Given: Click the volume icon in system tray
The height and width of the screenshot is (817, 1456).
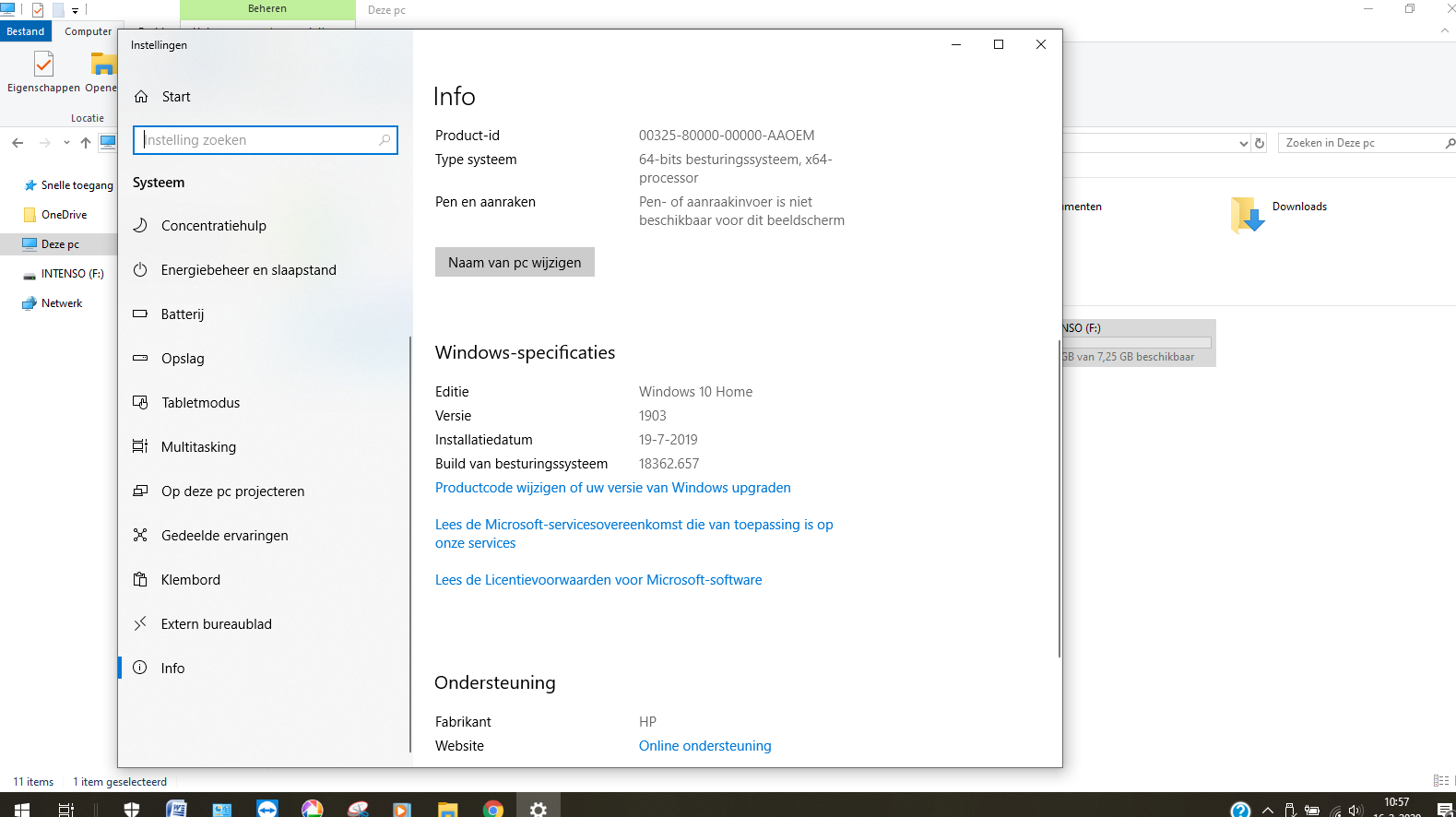Looking at the screenshot, I should 1355,810.
